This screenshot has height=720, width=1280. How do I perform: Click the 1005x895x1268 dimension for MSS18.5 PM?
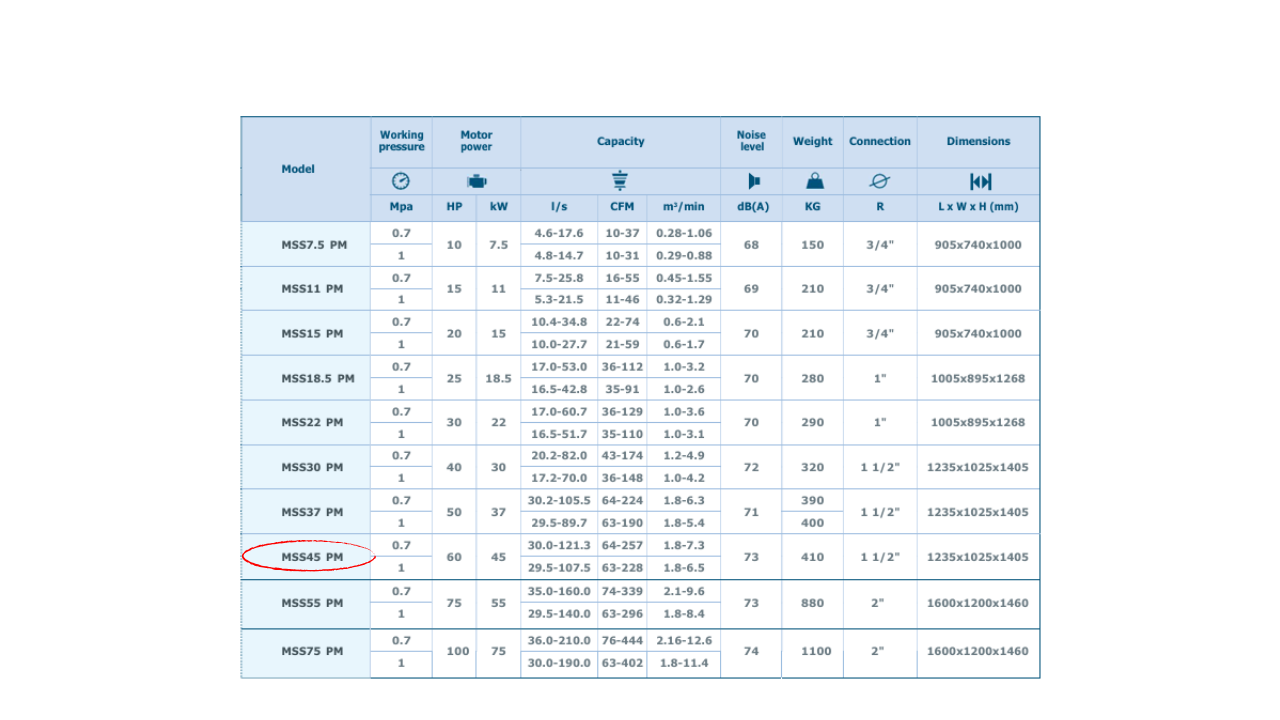[x=979, y=379]
